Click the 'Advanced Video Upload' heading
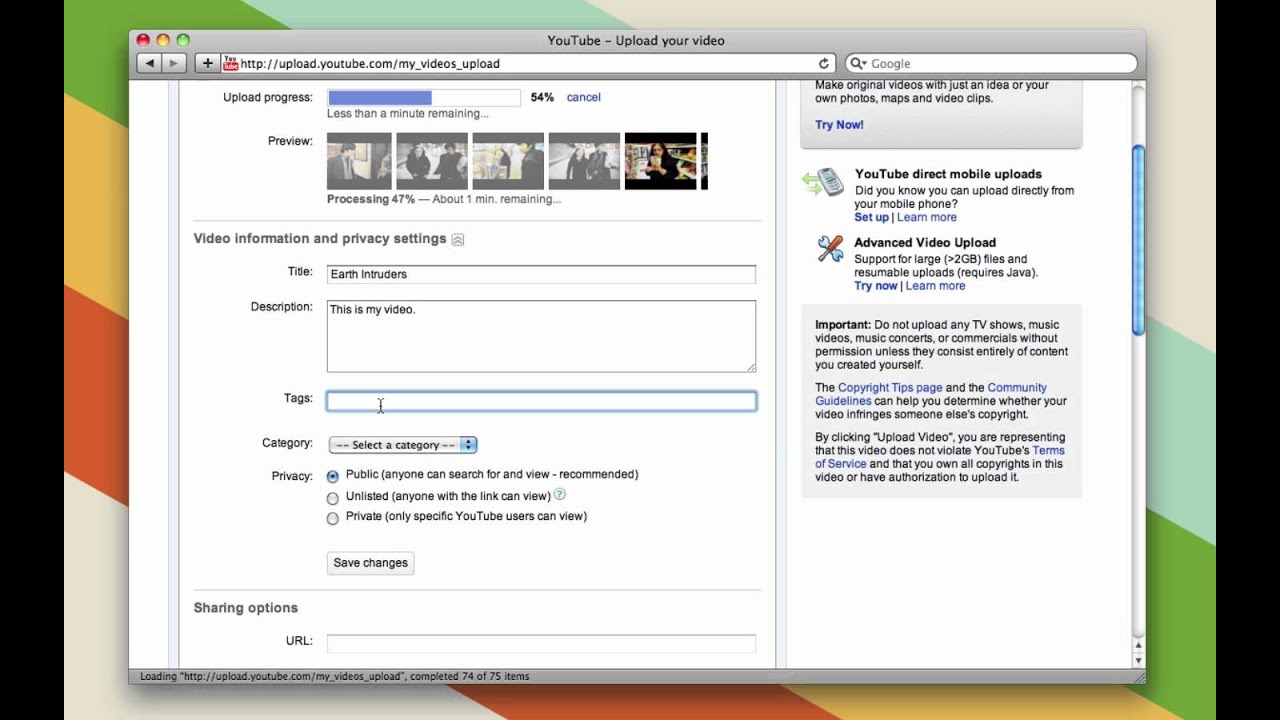This screenshot has height=720, width=1280. pyautogui.click(x=925, y=242)
